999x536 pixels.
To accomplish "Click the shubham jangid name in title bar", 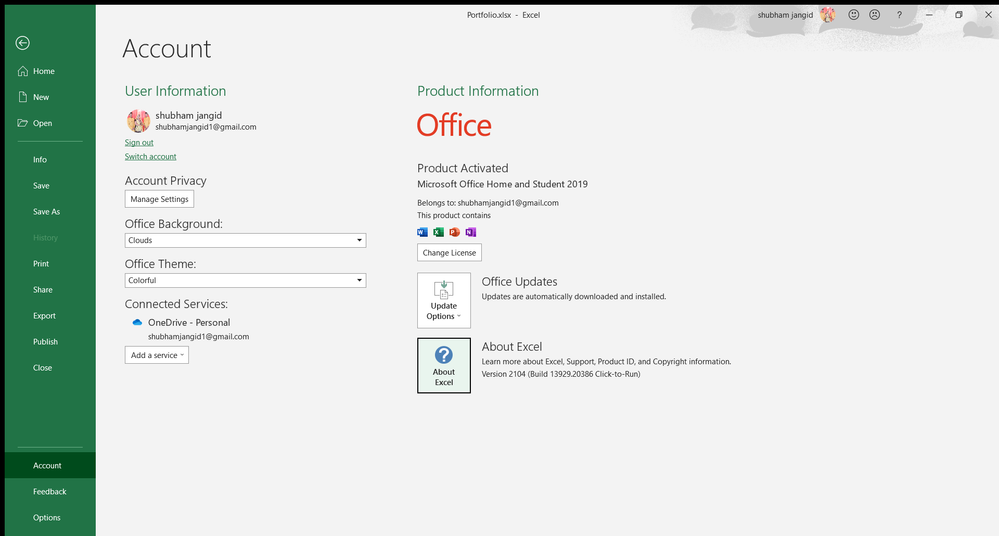I will pos(785,15).
